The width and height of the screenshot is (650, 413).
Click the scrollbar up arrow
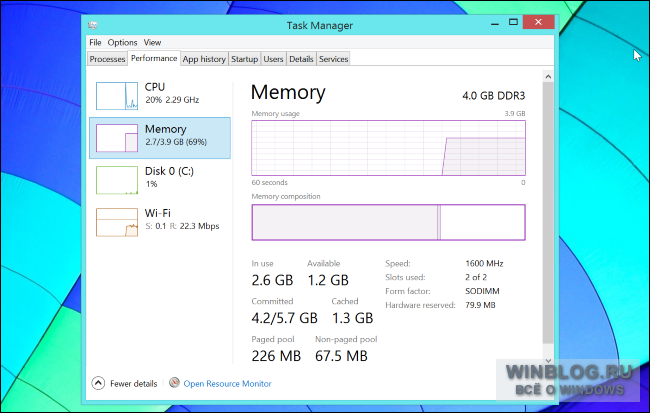pyautogui.click(x=548, y=76)
